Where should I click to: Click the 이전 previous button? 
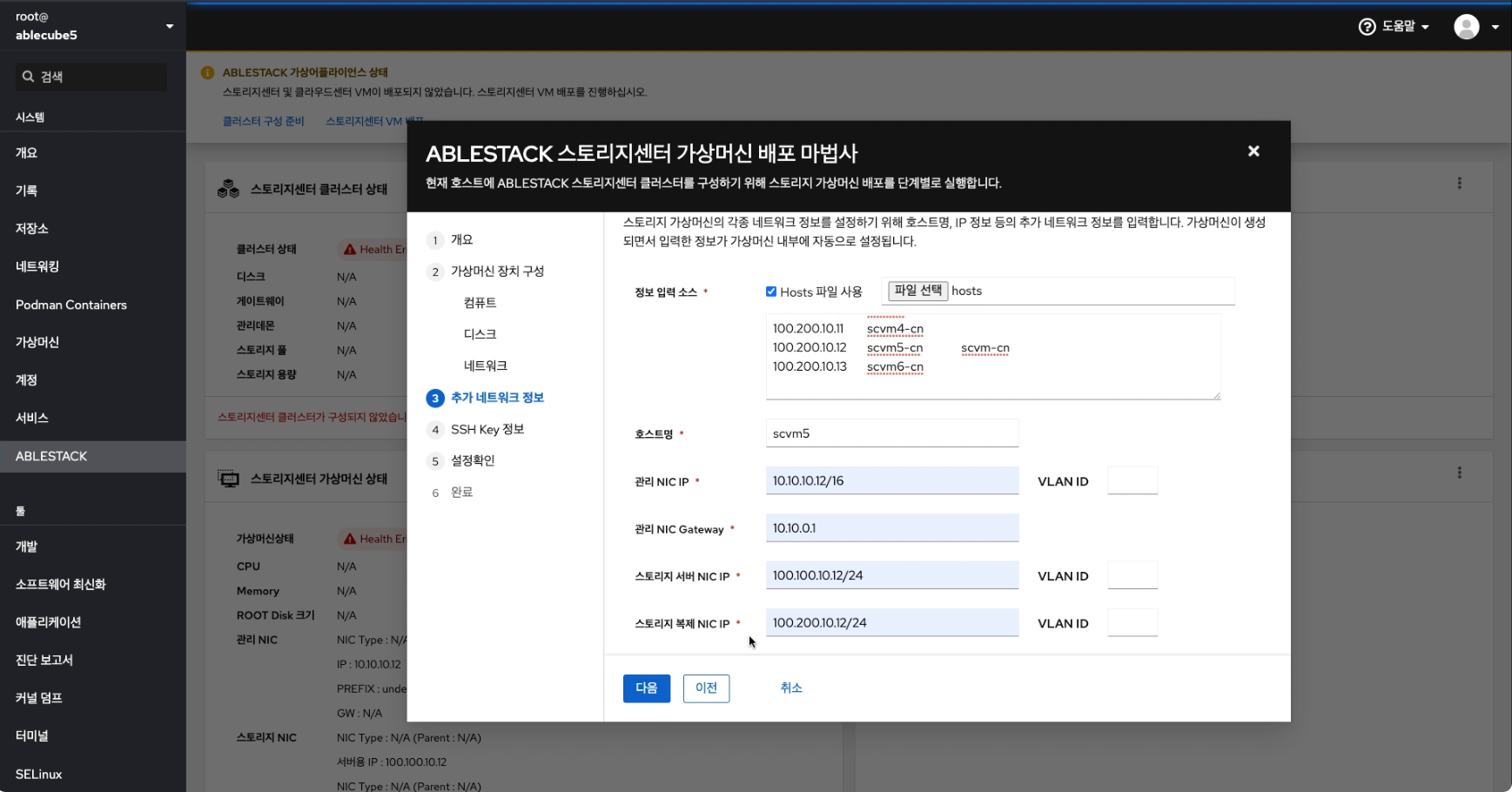coord(706,688)
